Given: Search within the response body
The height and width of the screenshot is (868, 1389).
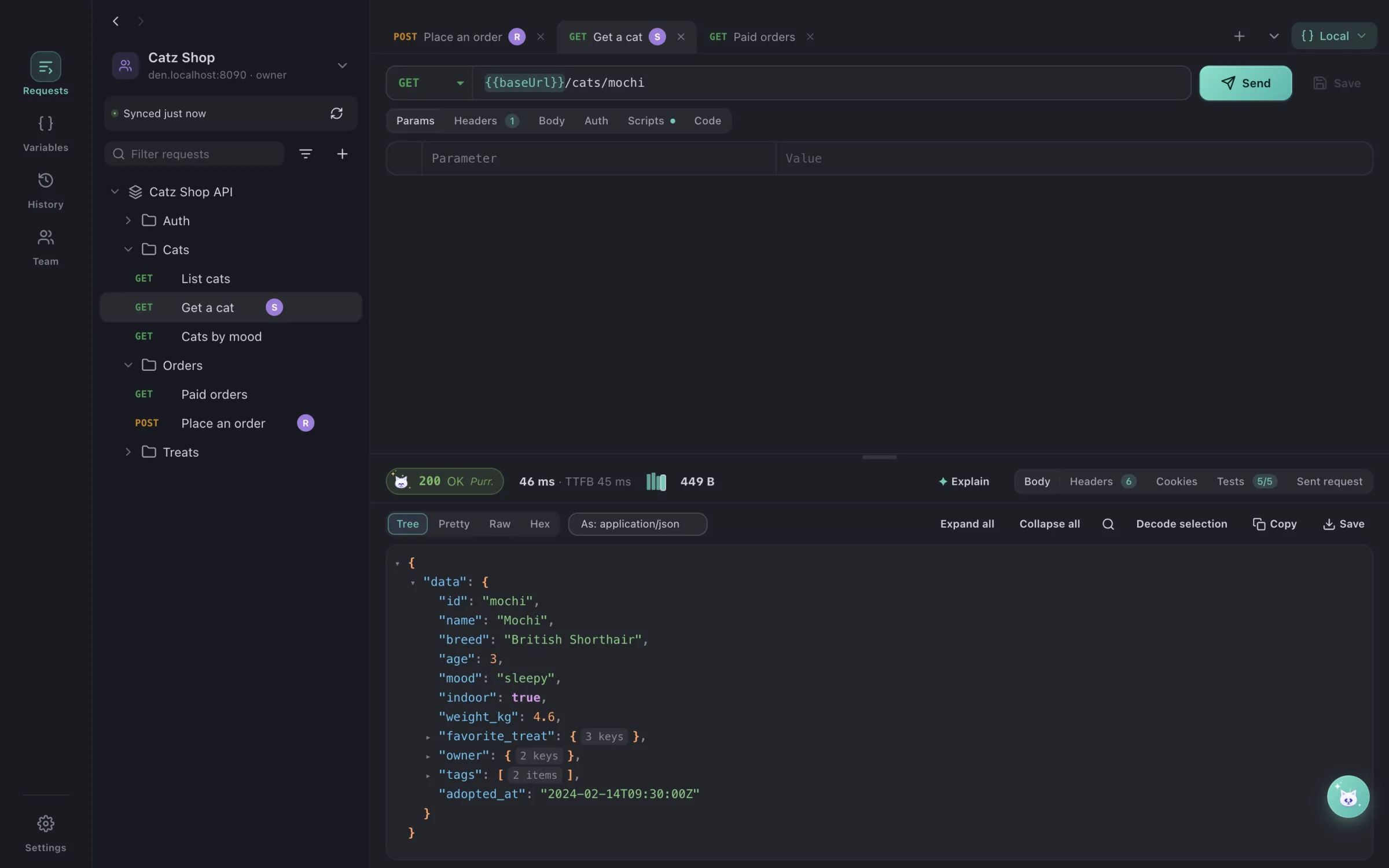Looking at the screenshot, I should pyautogui.click(x=1108, y=524).
